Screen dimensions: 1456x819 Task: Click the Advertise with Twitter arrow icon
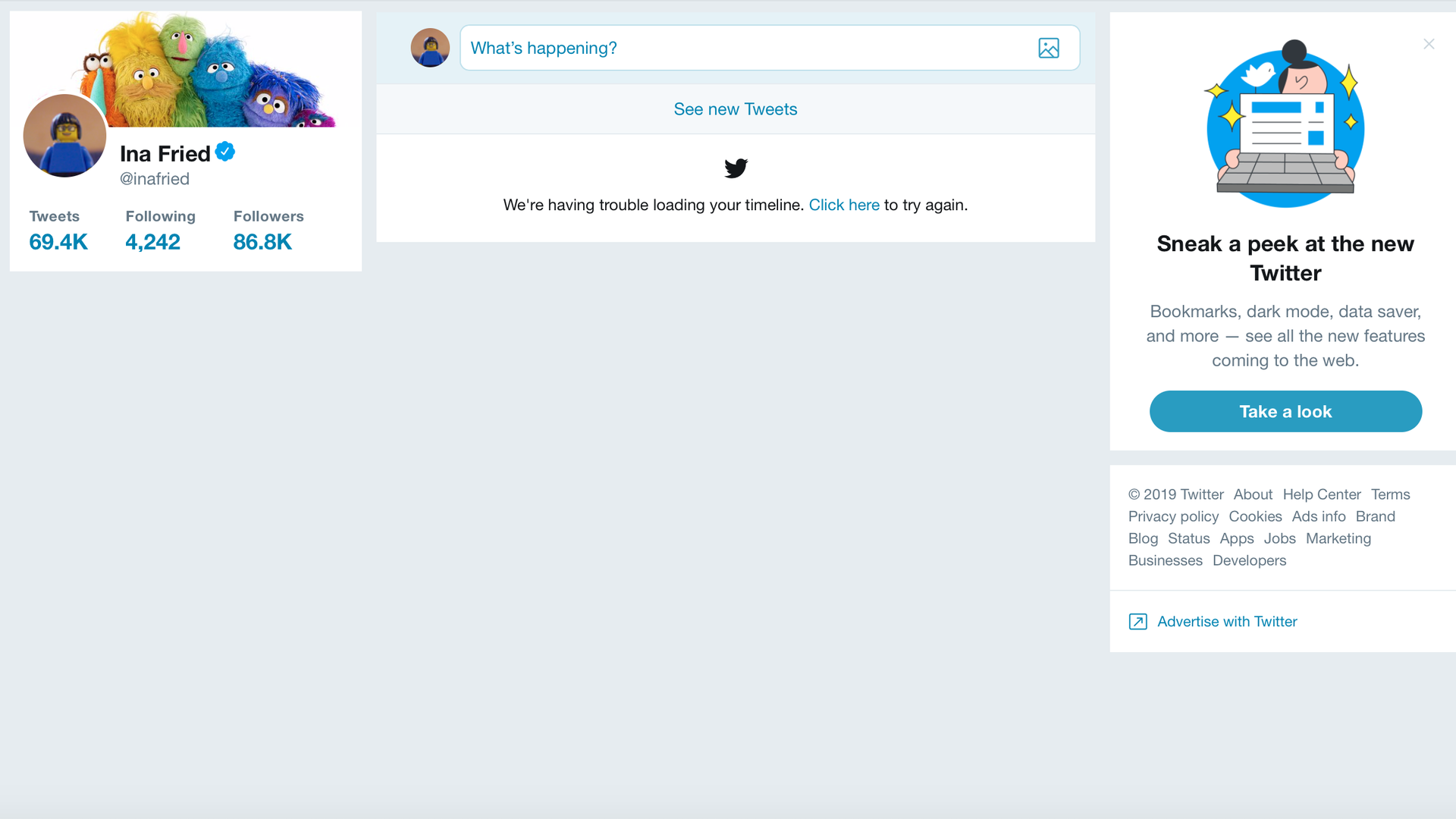pos(1137,621)
